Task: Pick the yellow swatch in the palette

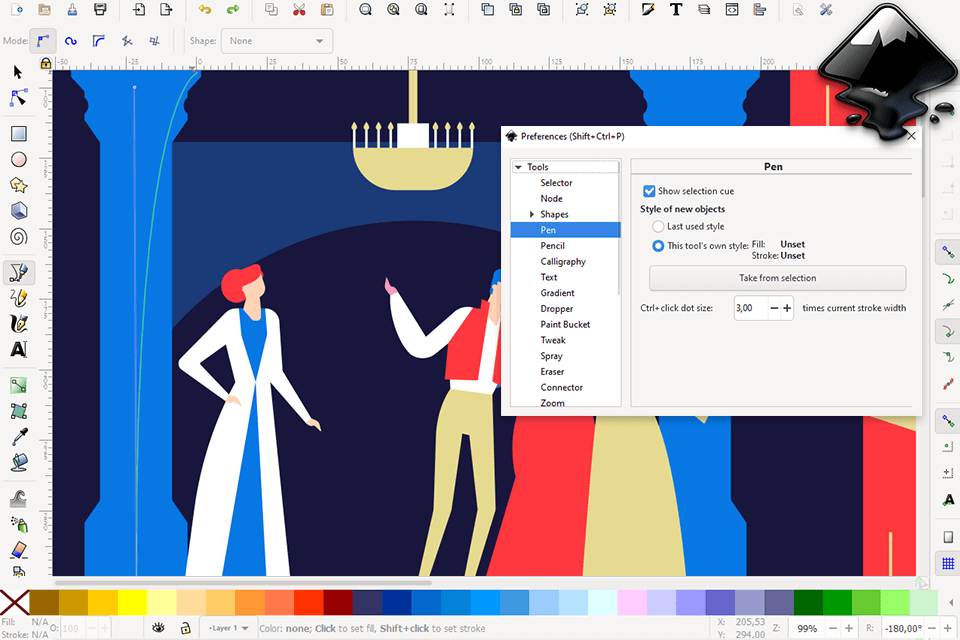Action: (x=133, y=602)
